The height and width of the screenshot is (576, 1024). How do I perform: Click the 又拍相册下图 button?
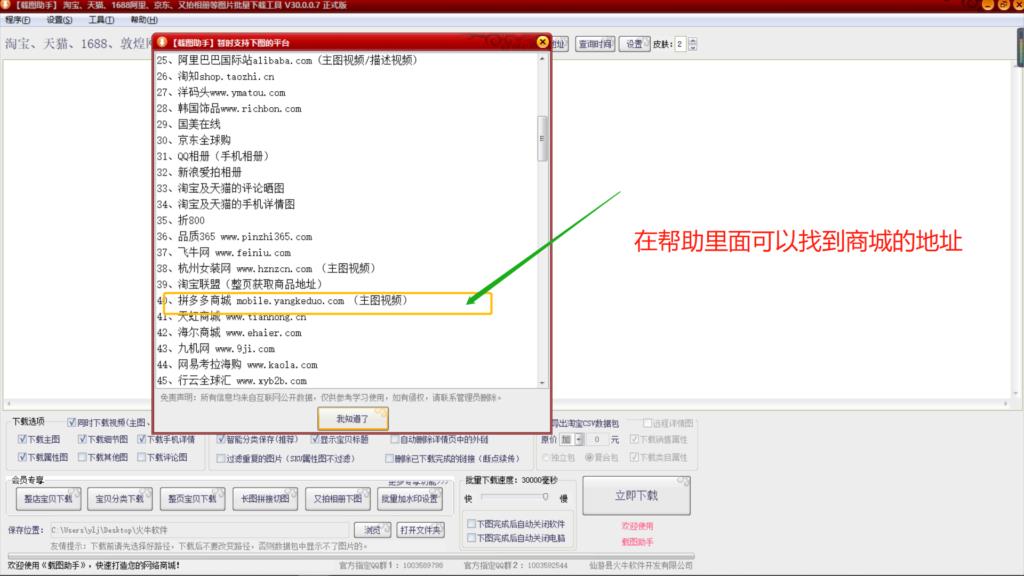337,499
